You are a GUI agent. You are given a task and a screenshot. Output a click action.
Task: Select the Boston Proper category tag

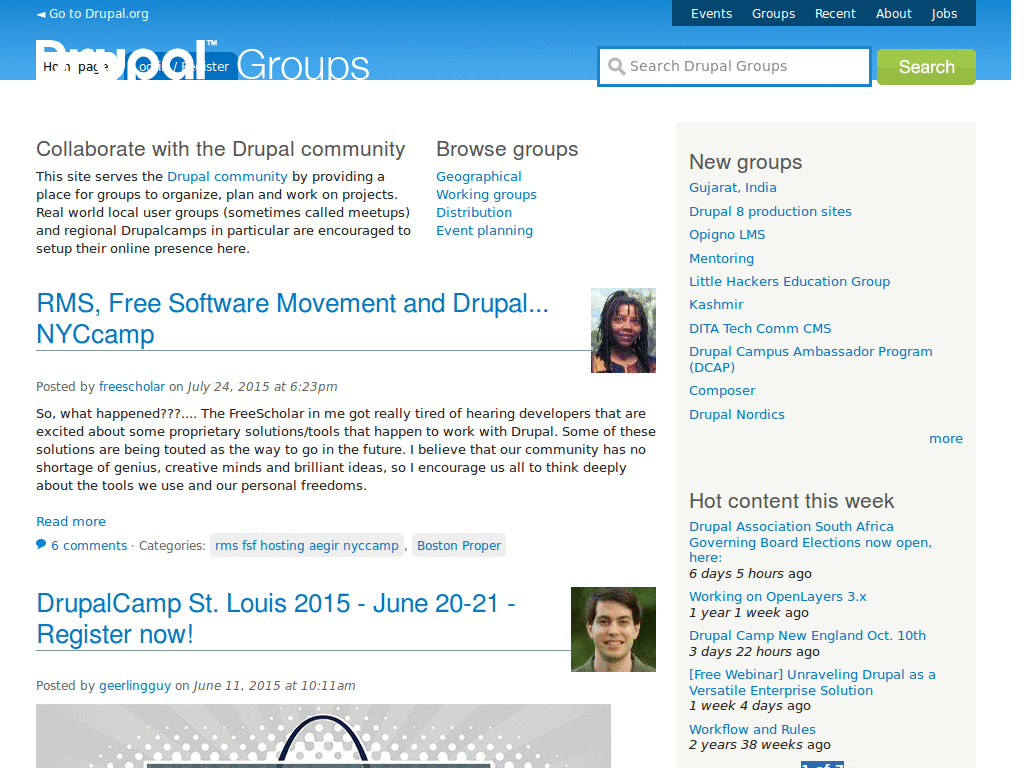click(x=459, y=545)
